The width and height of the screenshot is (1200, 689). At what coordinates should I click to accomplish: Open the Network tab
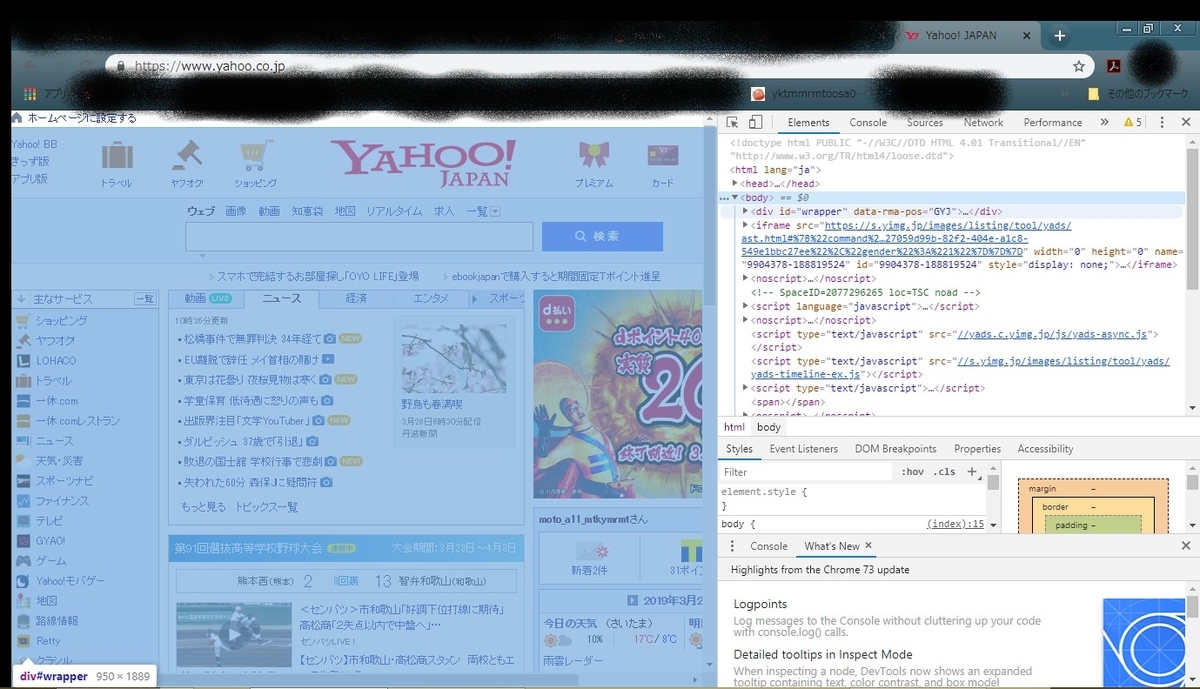[x=983, y=122]
